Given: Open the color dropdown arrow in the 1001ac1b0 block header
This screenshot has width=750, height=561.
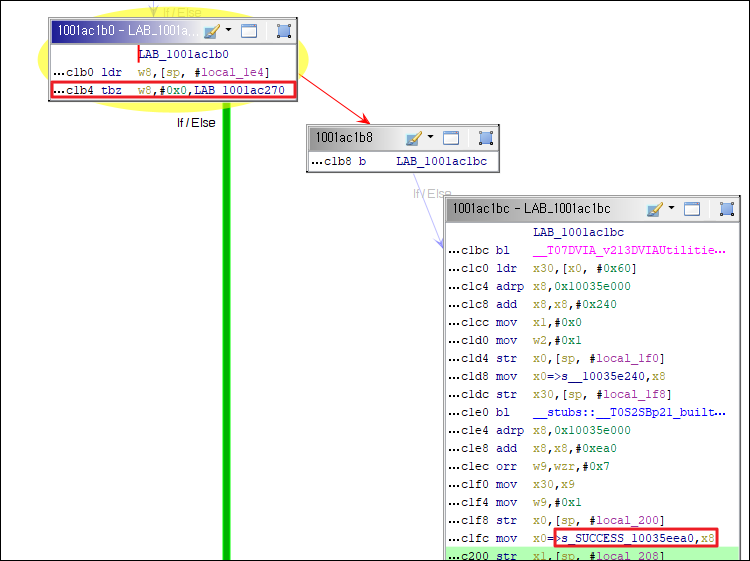Looking at the screenshot, I should coord(229,30).
